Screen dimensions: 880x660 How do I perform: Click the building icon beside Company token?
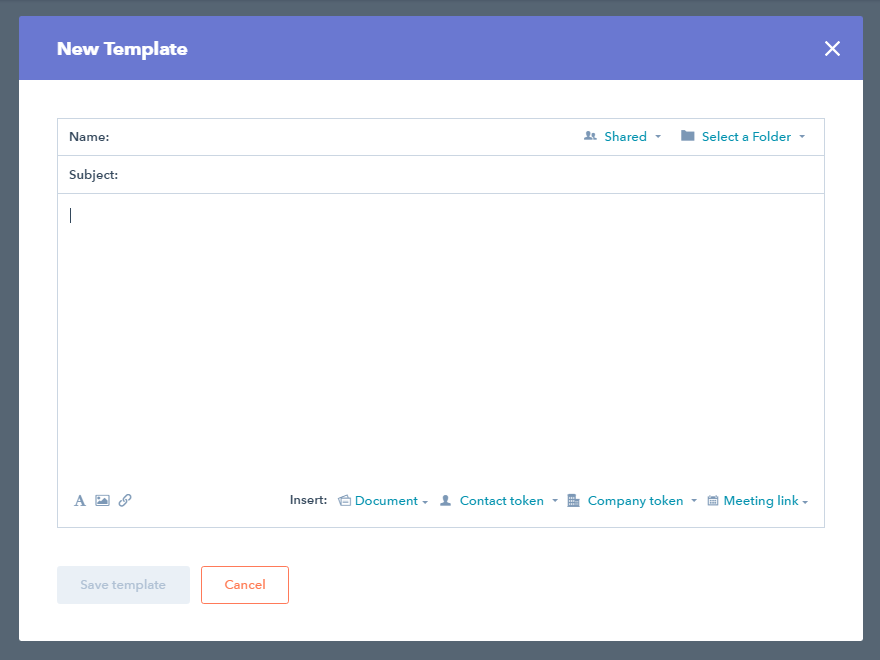pos(573,501)
